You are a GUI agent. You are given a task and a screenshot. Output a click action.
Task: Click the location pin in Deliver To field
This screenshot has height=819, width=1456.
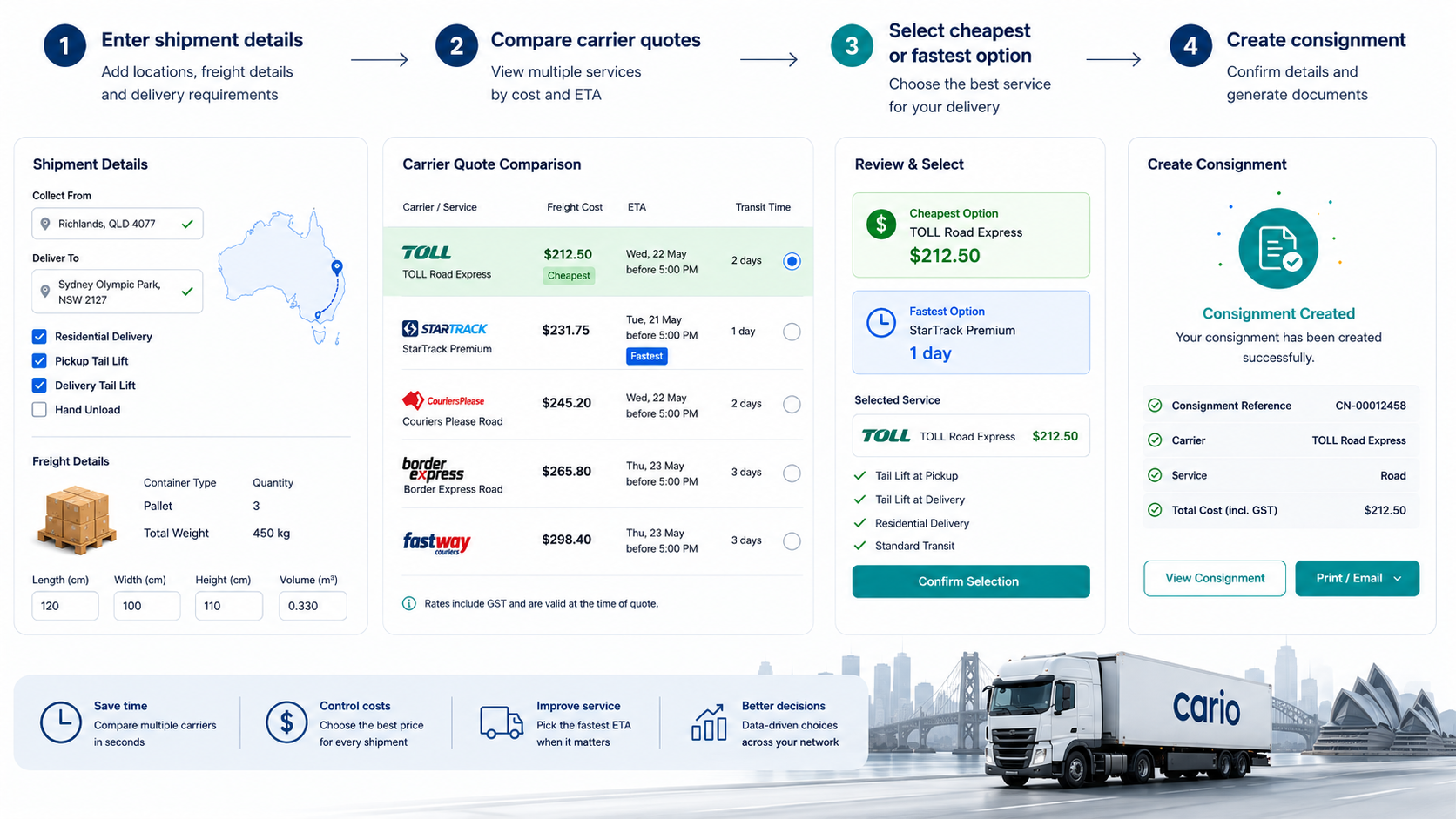(x=45, y=292)
